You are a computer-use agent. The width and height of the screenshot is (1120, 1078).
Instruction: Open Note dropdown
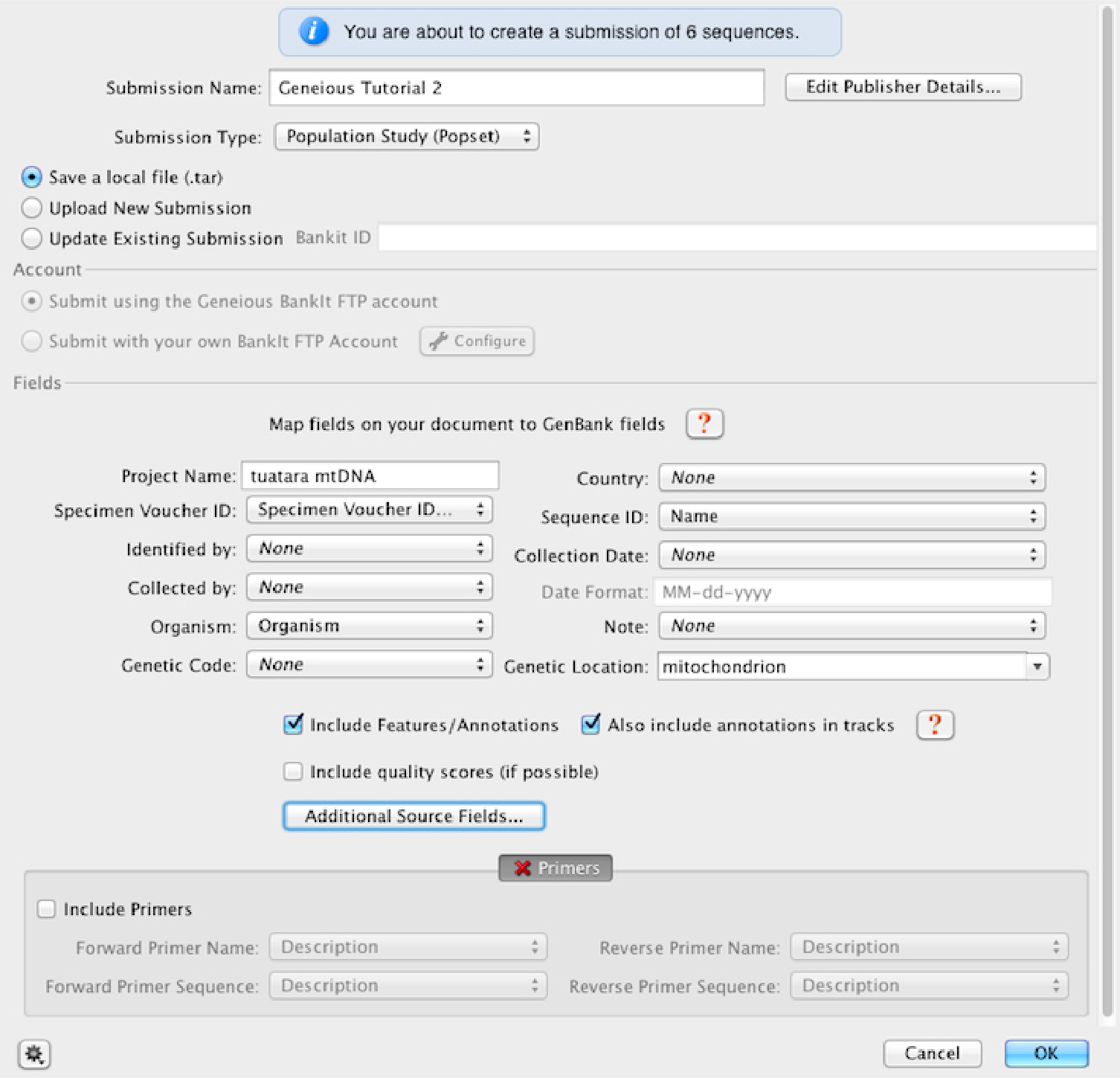click(852, 626)
